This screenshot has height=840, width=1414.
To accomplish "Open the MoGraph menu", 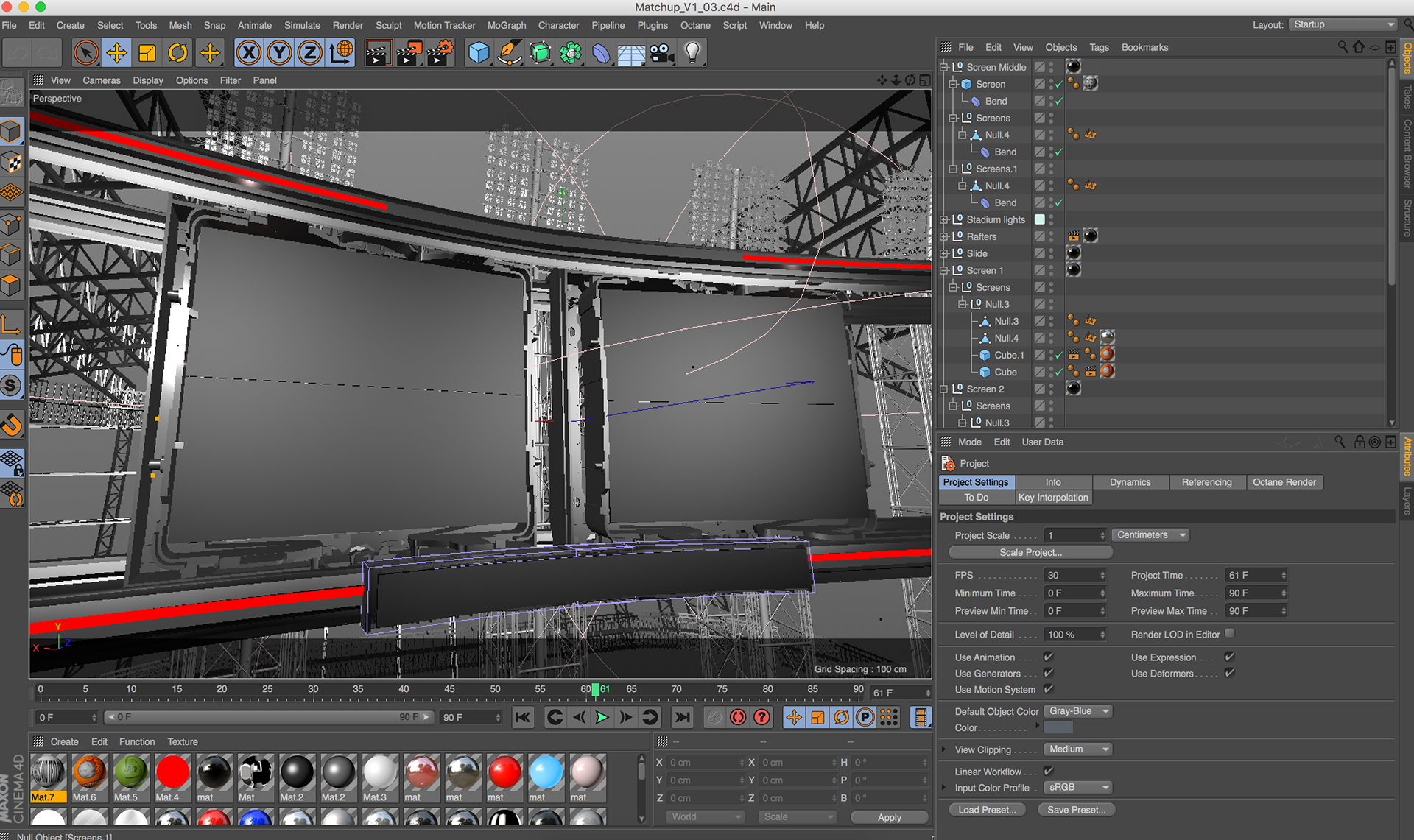I will click(506, 25).
